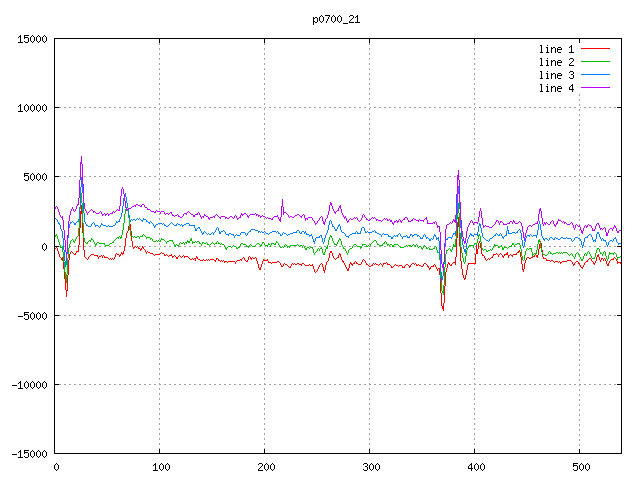Click the purple legend sample for line 4

tap(595, 87)
